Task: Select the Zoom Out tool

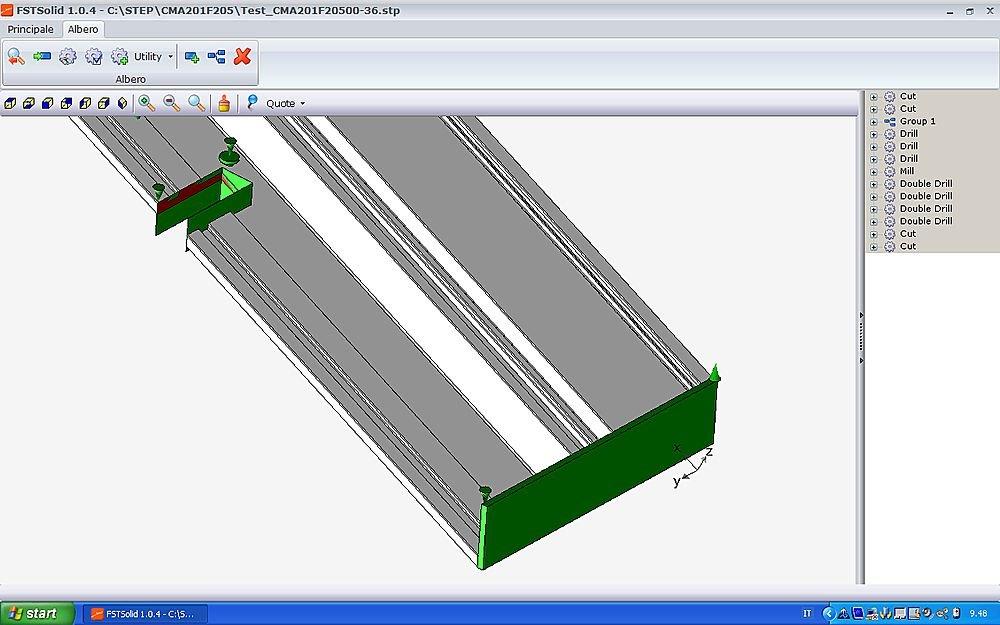Action: [170, 103]
